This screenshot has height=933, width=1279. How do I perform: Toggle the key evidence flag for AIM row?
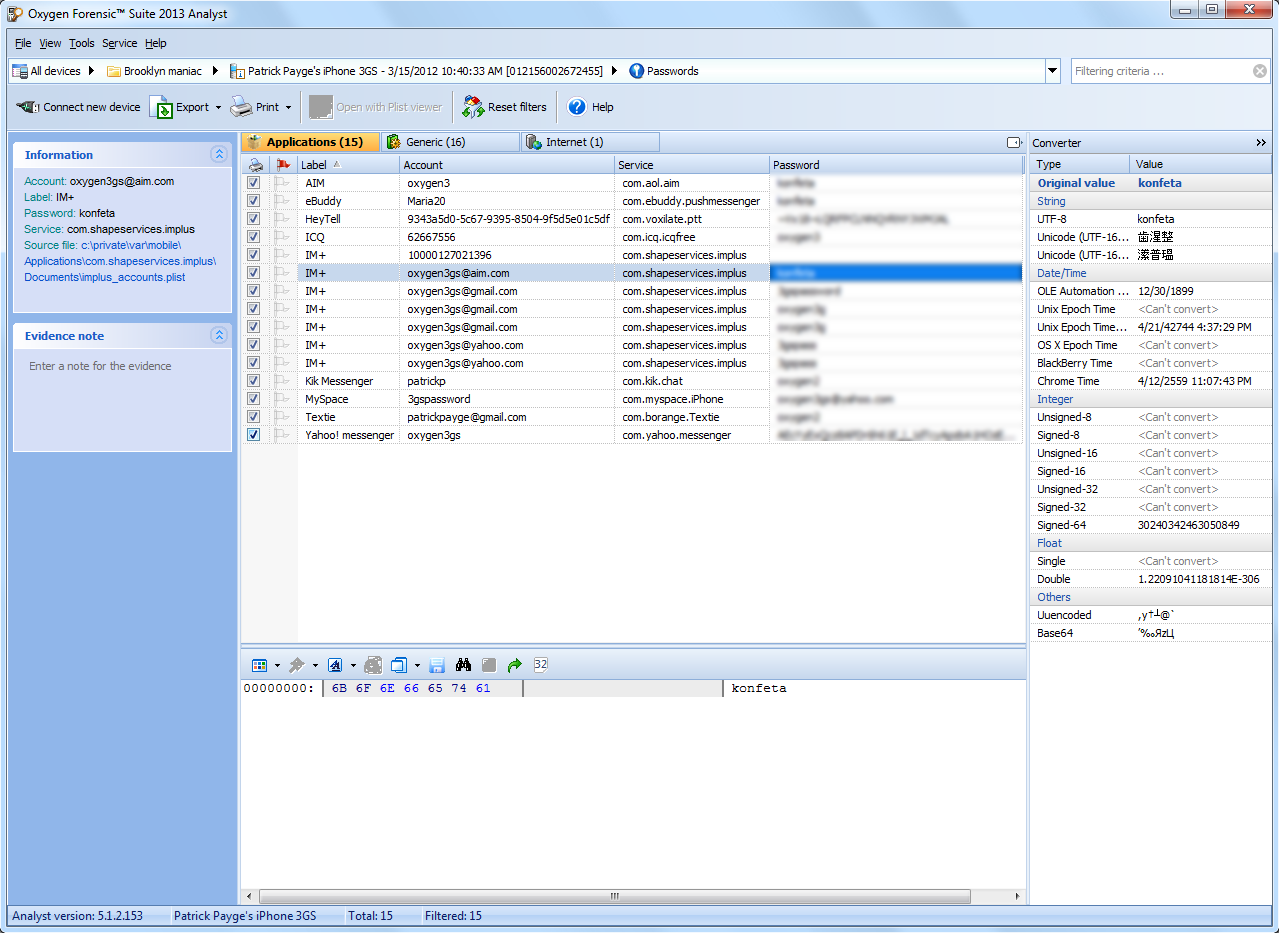[x=282, y=183]
